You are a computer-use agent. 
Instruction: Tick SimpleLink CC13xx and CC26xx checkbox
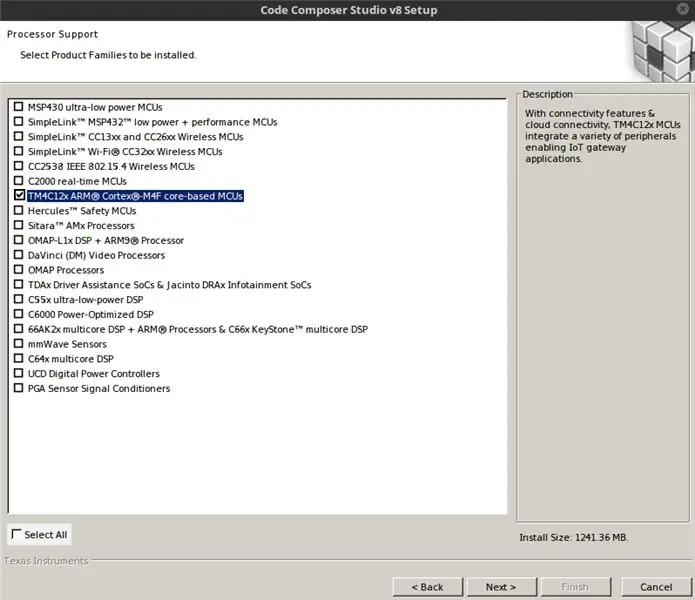[19, 136]
